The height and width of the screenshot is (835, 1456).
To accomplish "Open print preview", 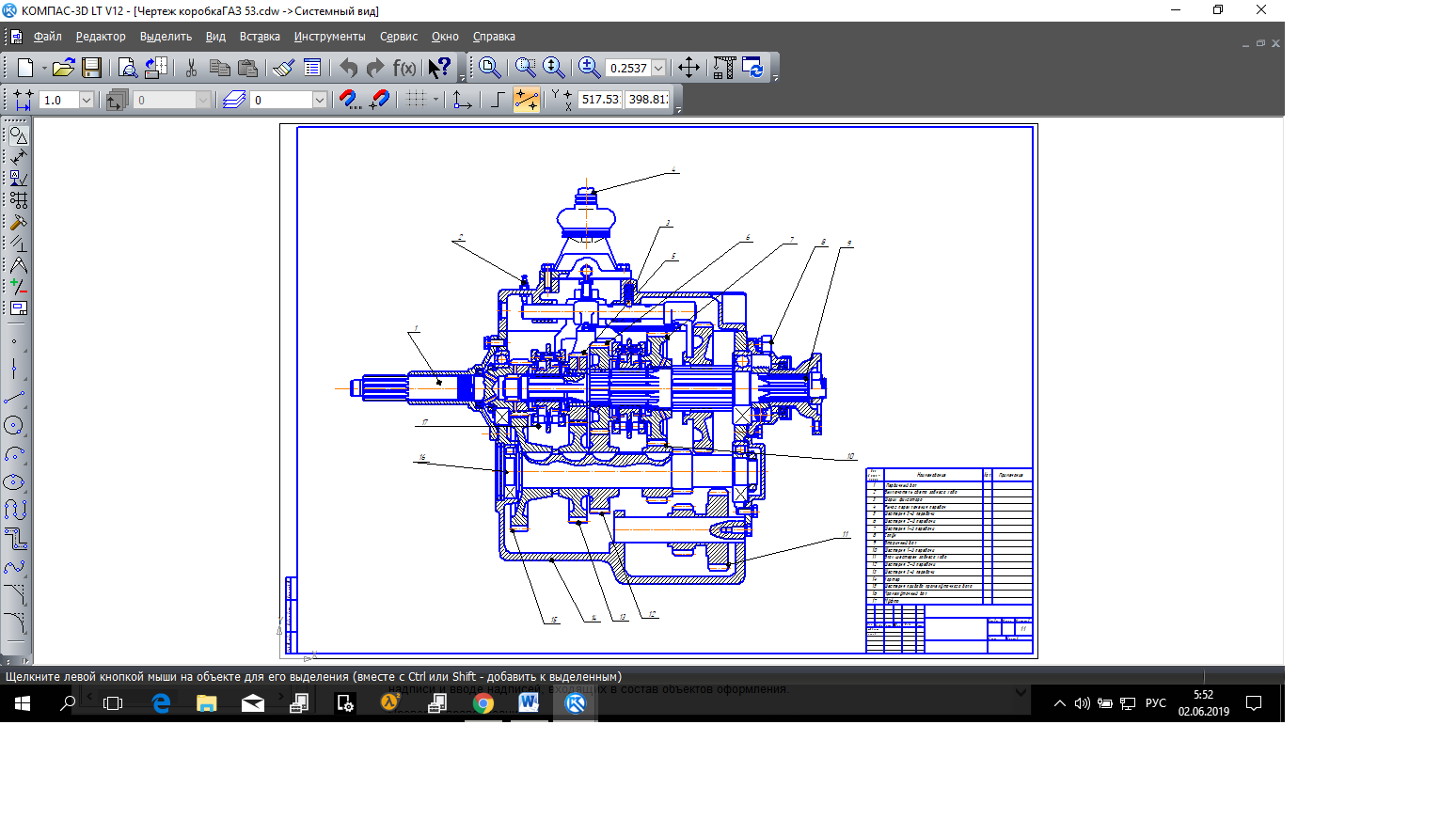I will click(x=127, y=68).
